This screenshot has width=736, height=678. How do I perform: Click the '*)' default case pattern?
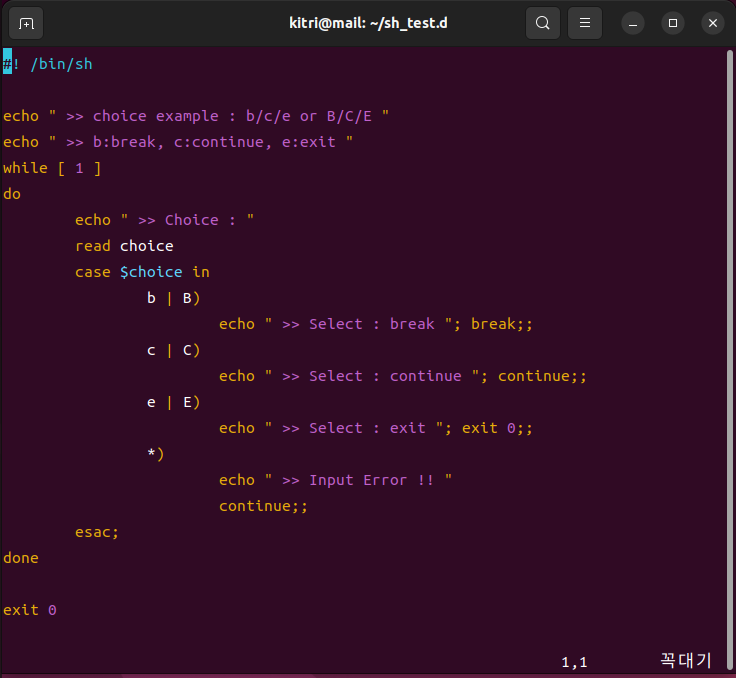(155, 454)
